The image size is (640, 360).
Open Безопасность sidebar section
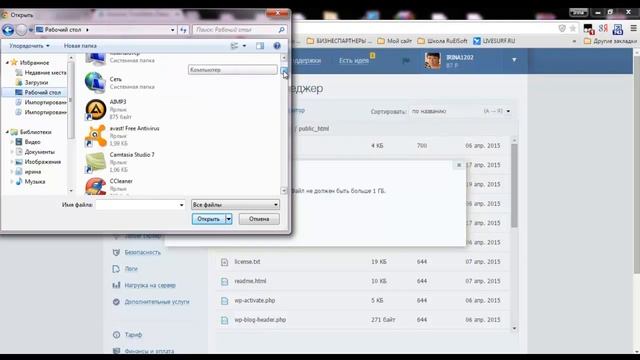click(142, 253)
